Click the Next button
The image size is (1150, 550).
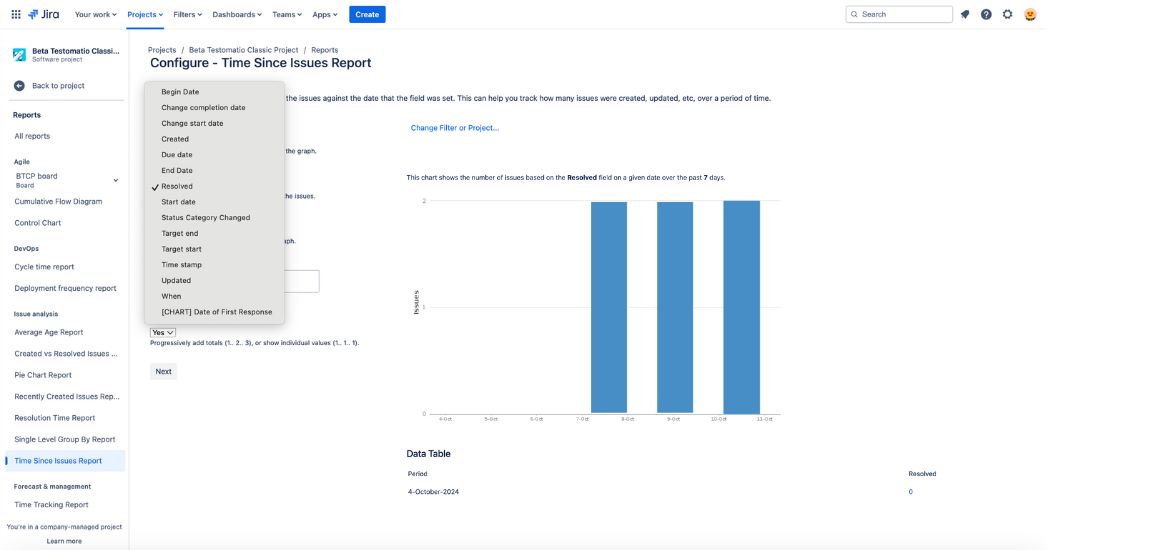pos(163,371)
